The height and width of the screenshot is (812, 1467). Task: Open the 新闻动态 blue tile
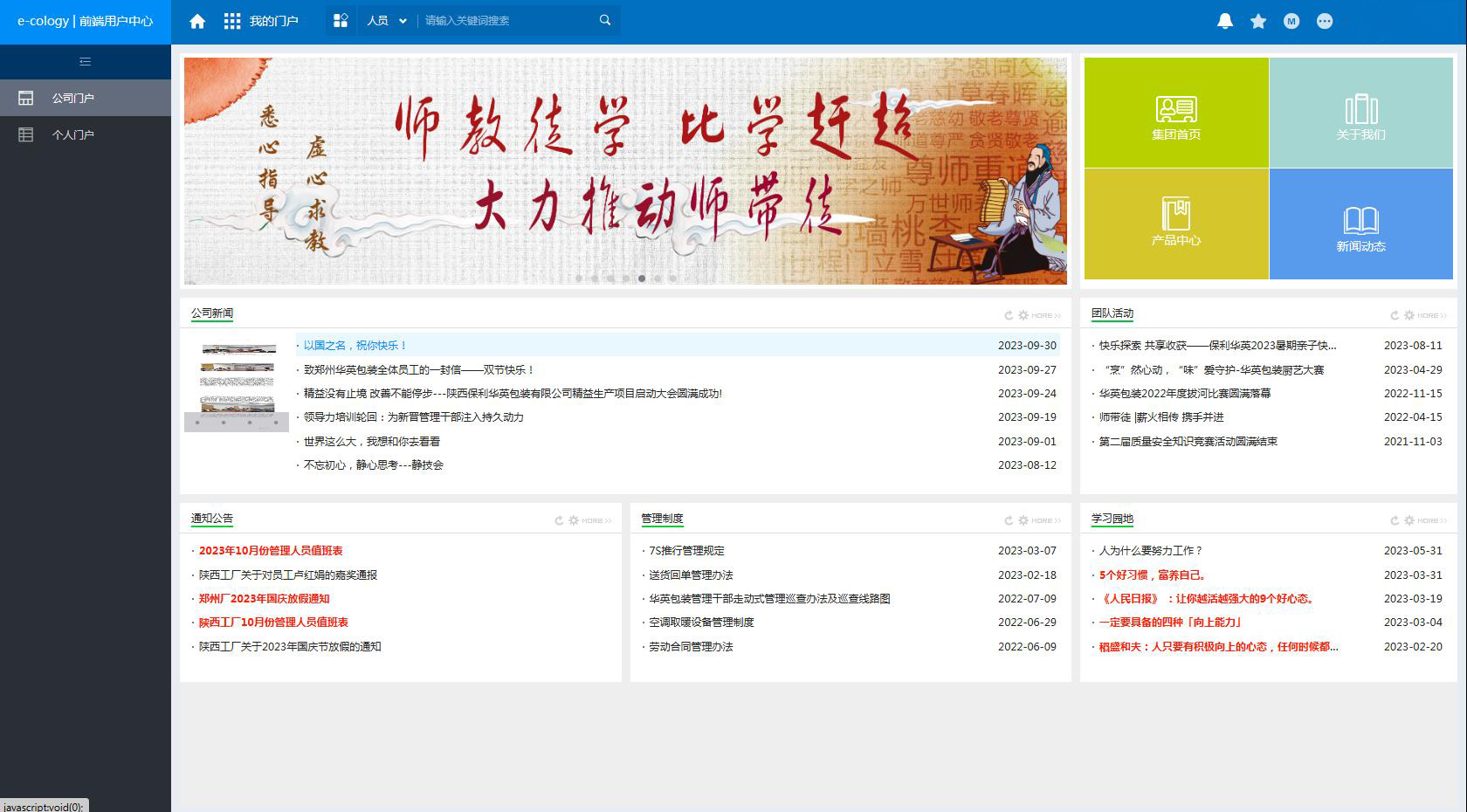point(1360,224)
